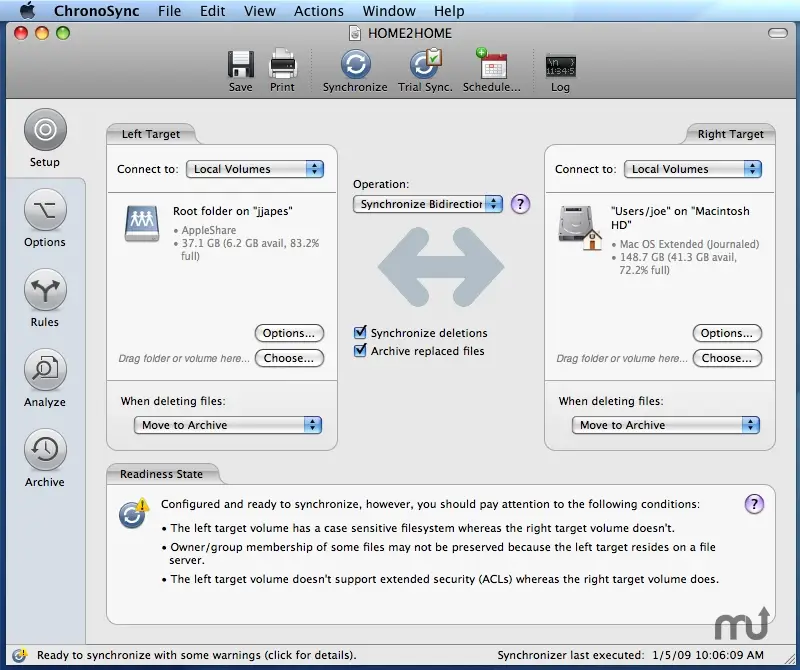
Task: Click right 'Drag folder or volume here...' area
Action: [x=622, y=359]
